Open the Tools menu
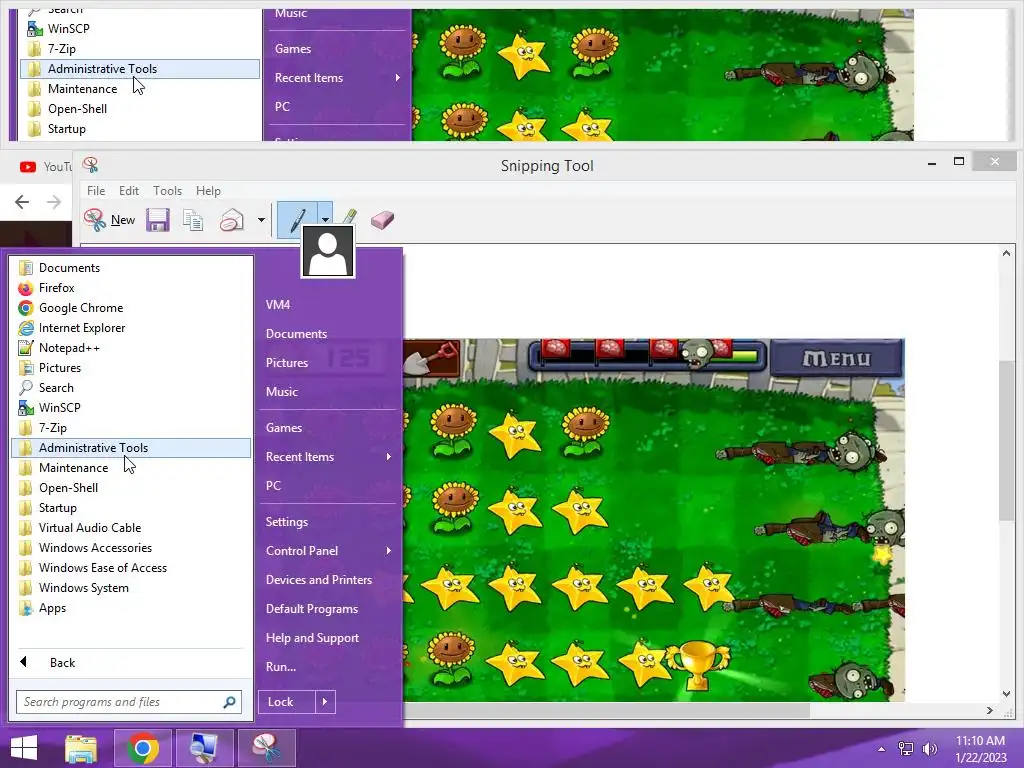 point(167,191)
